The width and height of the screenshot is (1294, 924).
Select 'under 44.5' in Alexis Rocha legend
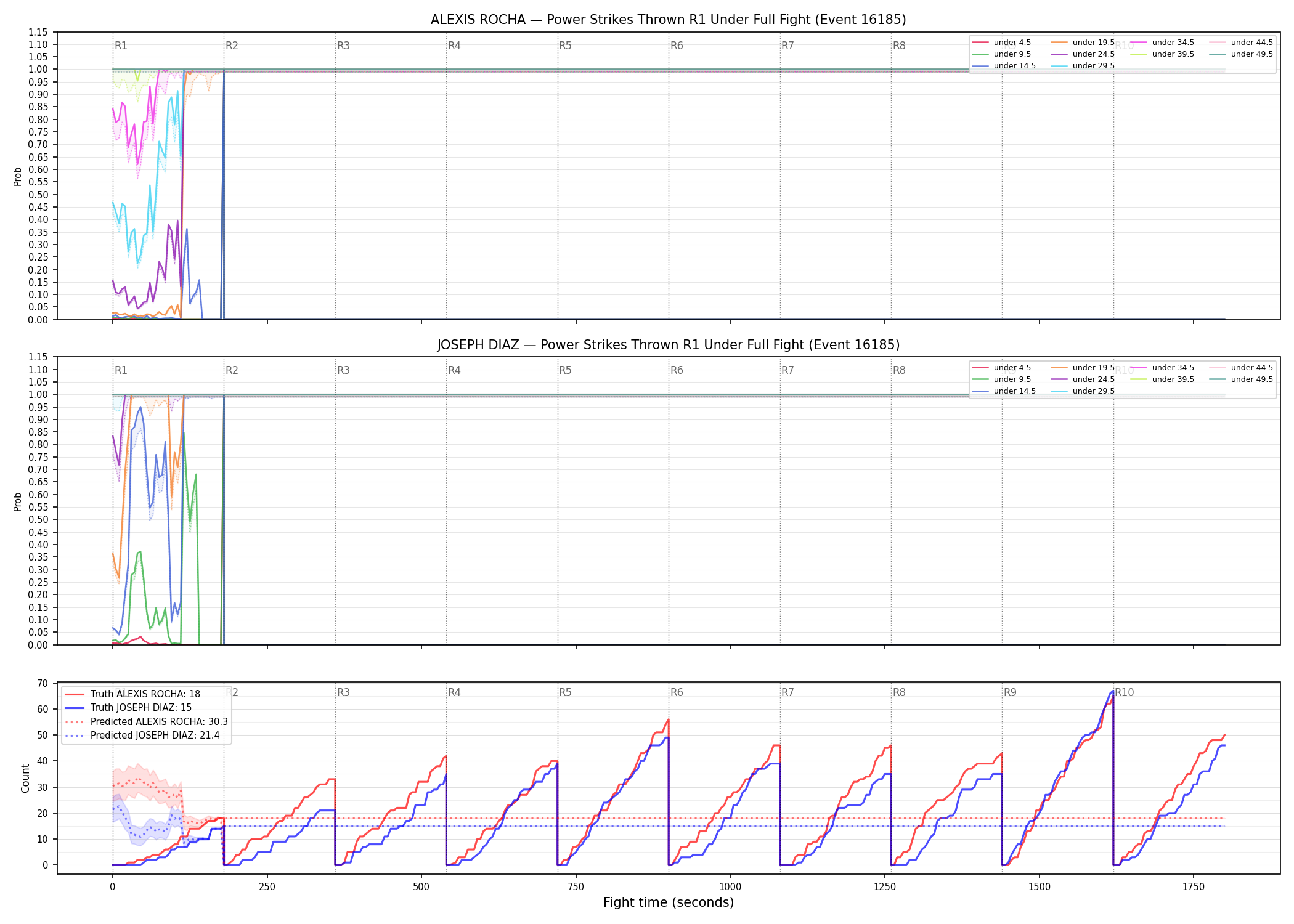coord(1241,43)
